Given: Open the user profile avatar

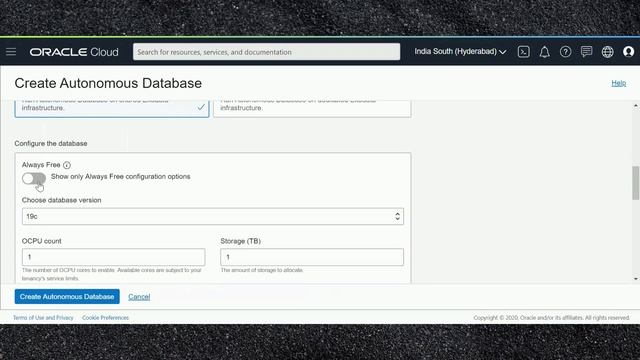Looking at the screenshot, I should [629, 51].
